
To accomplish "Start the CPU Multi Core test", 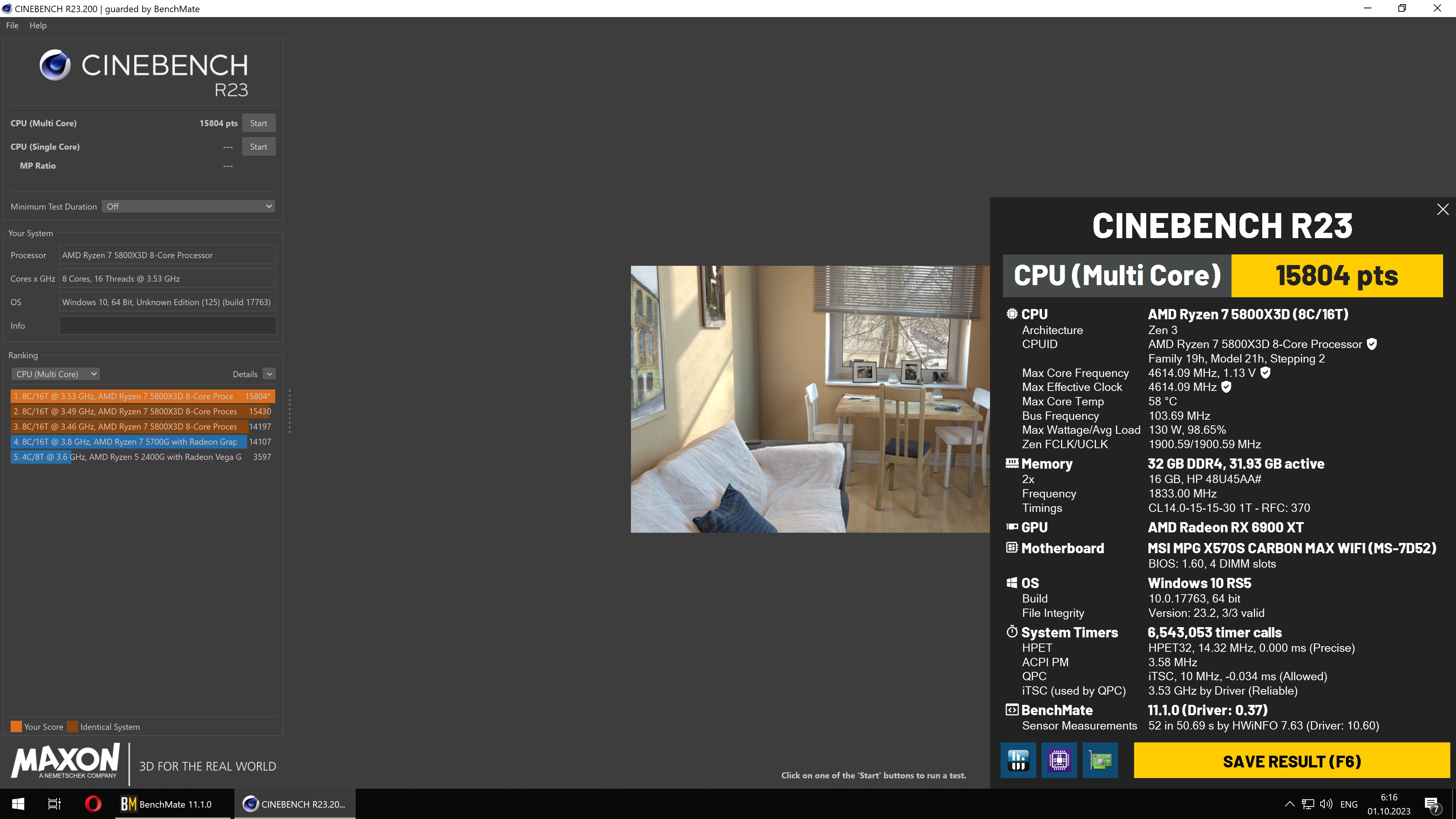I will tap(258, 123).
